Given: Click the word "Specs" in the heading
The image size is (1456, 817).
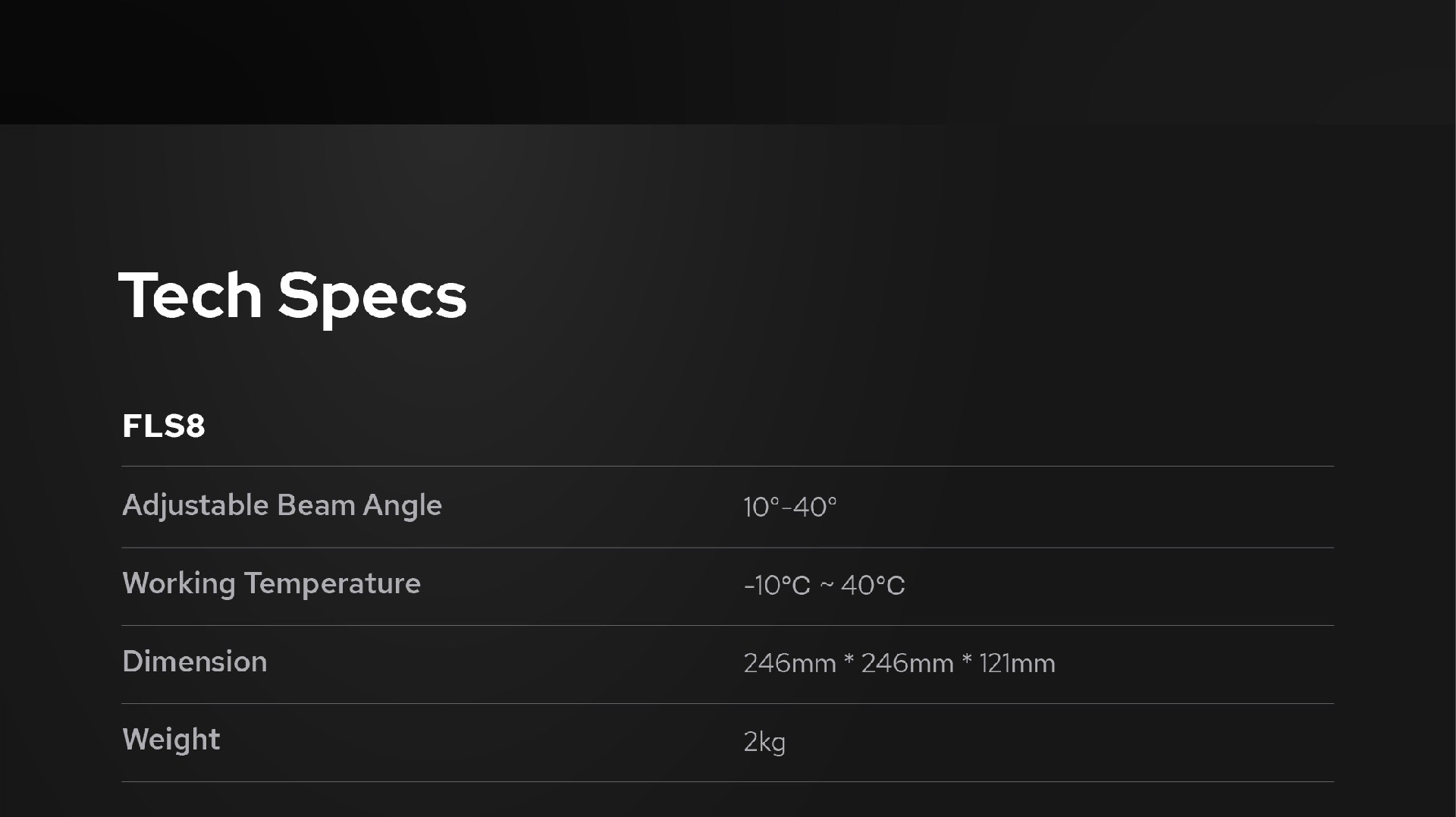Looking at the screenshot, I should 372,297.
